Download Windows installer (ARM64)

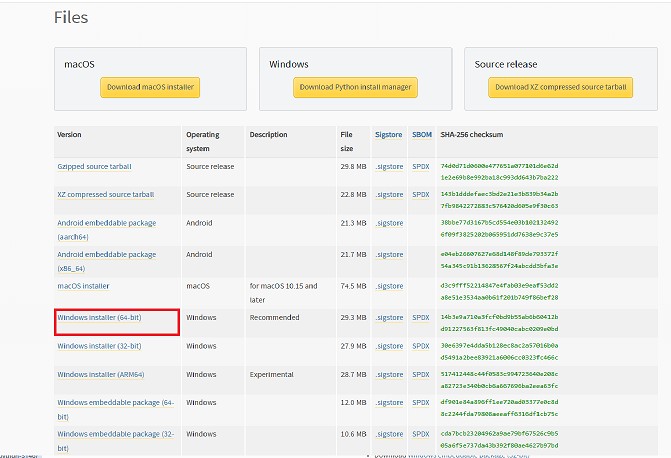(x=101, y=375)
